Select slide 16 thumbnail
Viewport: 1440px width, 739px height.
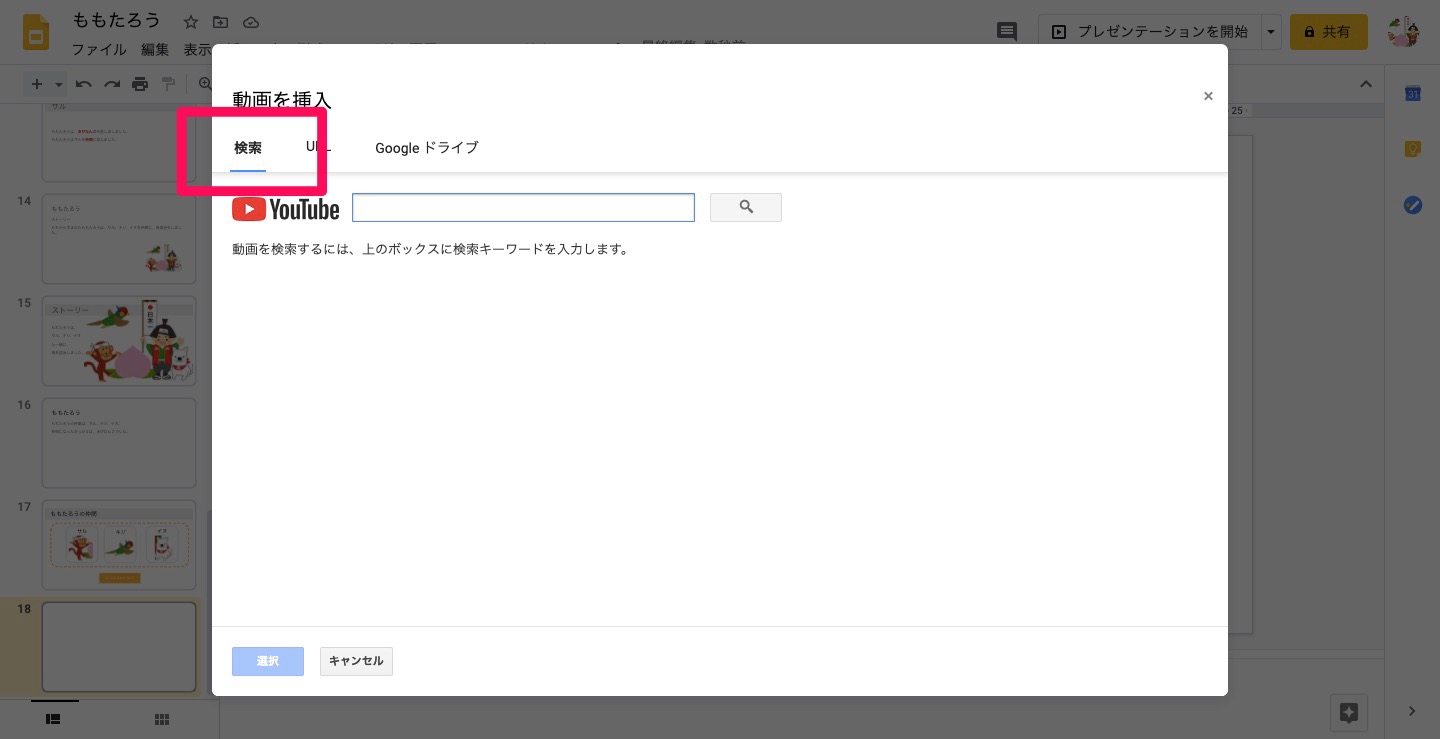(119, 443)
